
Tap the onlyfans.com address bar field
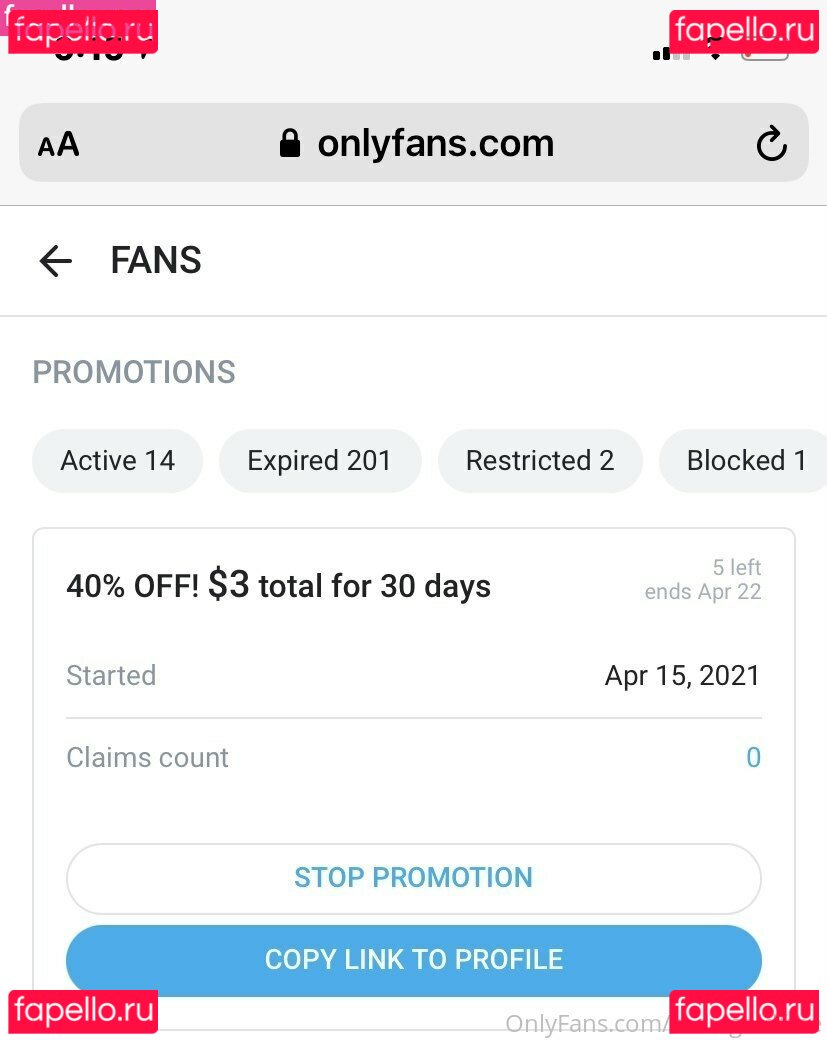click(x=435, y=143)
